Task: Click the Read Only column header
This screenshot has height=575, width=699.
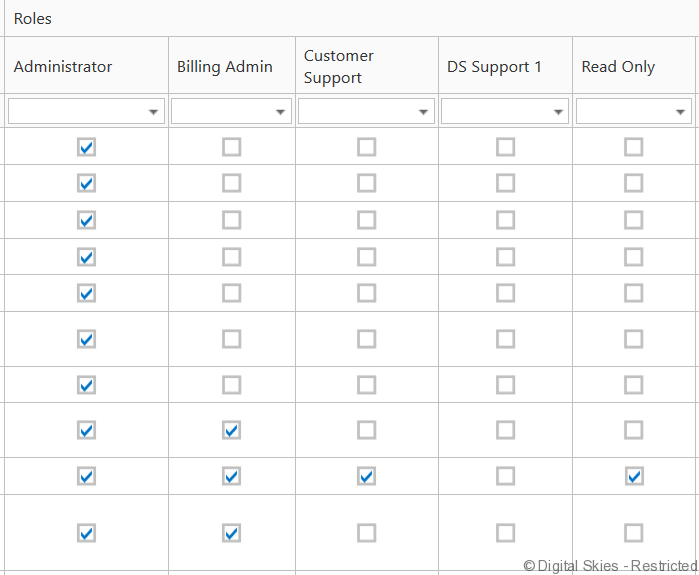Action: click(x=618, y=67)
